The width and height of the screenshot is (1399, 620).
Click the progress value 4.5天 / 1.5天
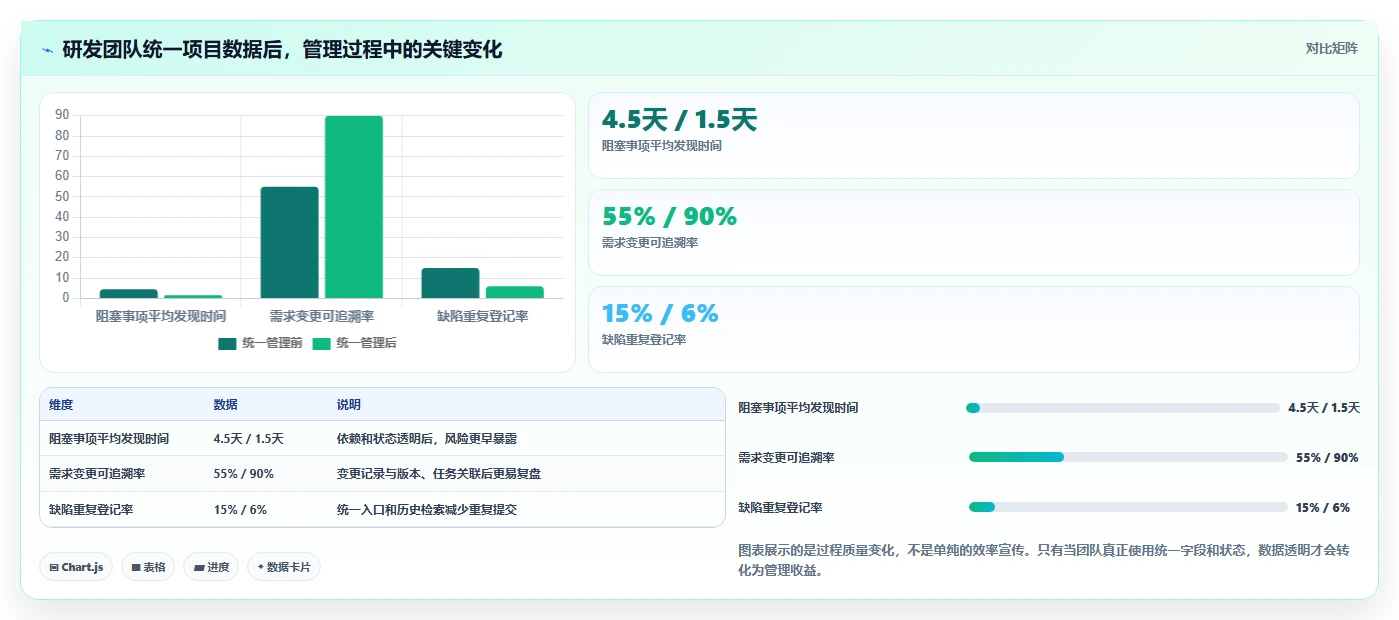pyautogui.click(x=1324, y=408)
